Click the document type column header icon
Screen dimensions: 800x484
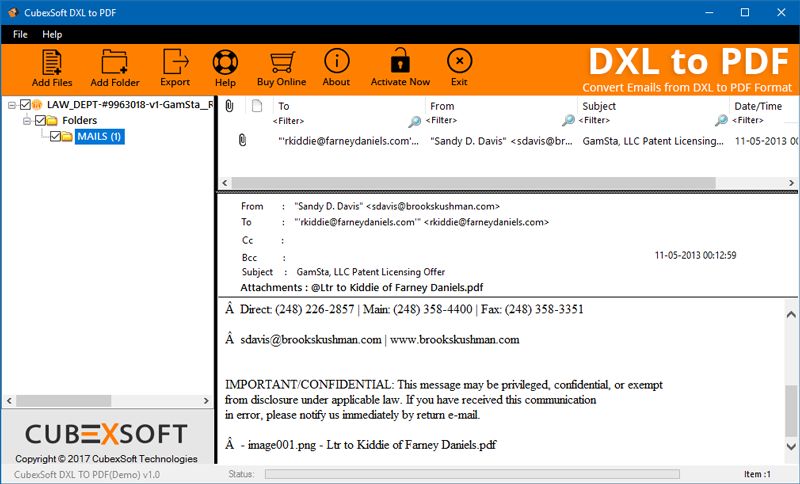pyautogui.click(x=257, y=106)
